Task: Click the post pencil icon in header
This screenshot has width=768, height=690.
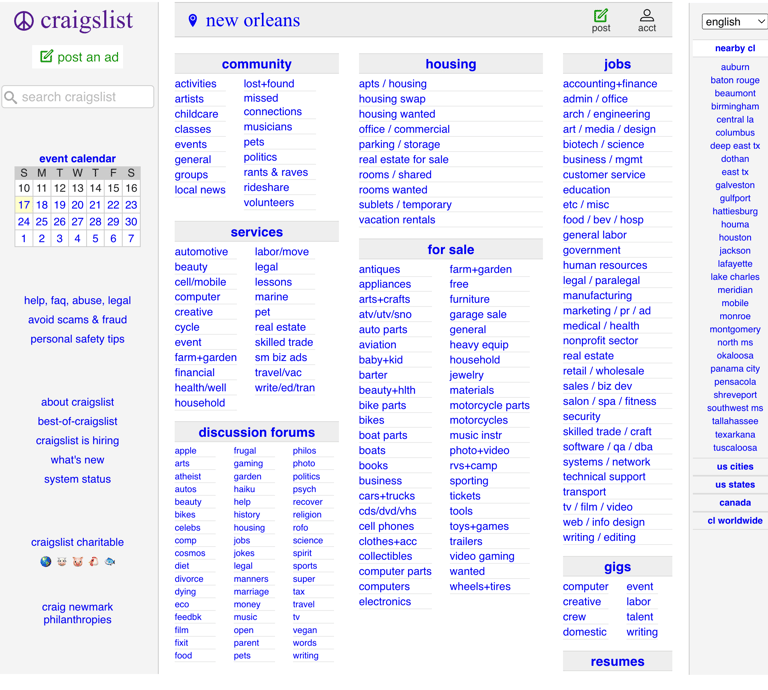Action: (x=600, y=16)
